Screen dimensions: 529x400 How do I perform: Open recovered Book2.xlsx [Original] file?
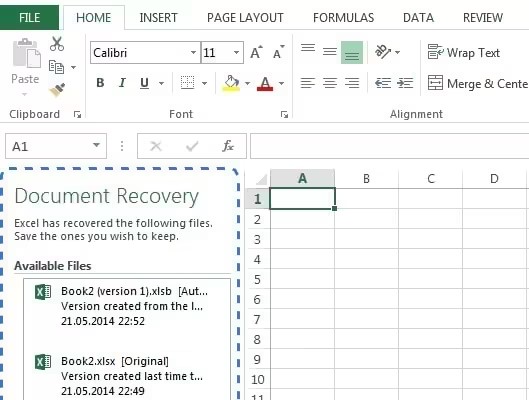[x=127, y=376]
